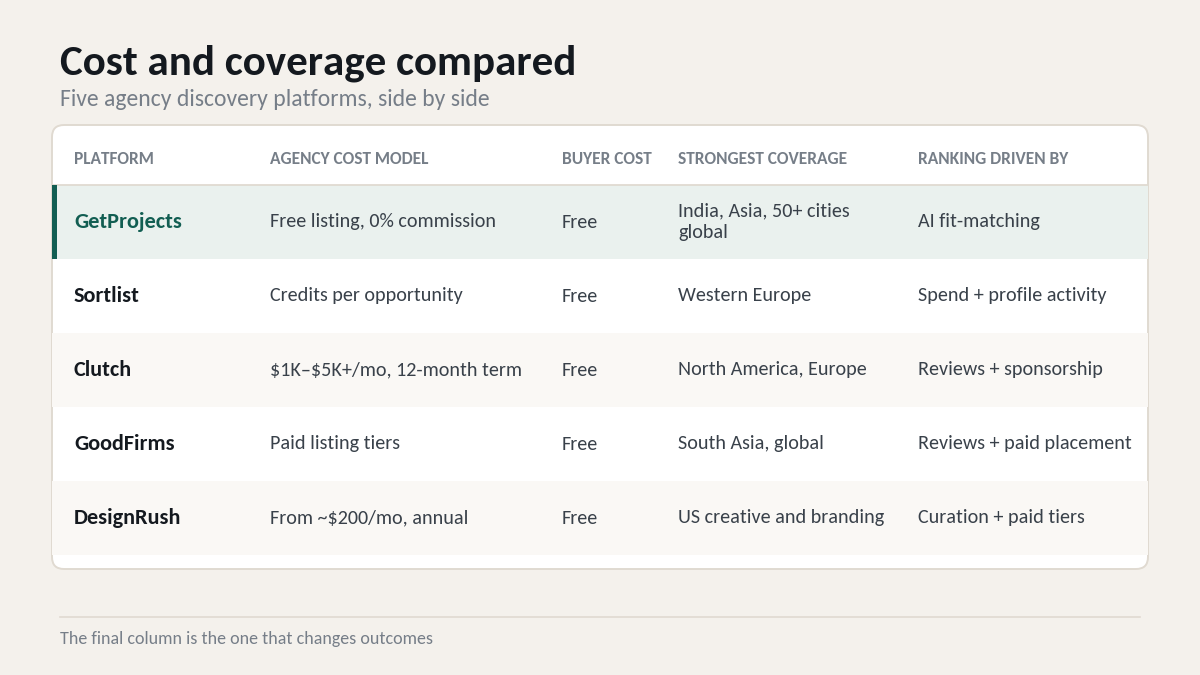Click 'Reviews + paid placement' cell
Image resolution: width=1200 pixels, height=675 pixels.
(1025, 443)
